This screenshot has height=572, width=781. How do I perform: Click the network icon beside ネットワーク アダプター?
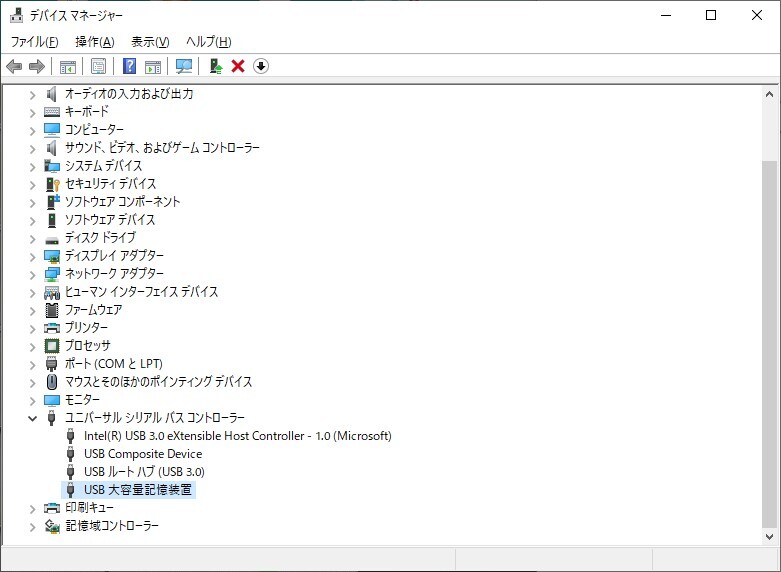point(52,274)
